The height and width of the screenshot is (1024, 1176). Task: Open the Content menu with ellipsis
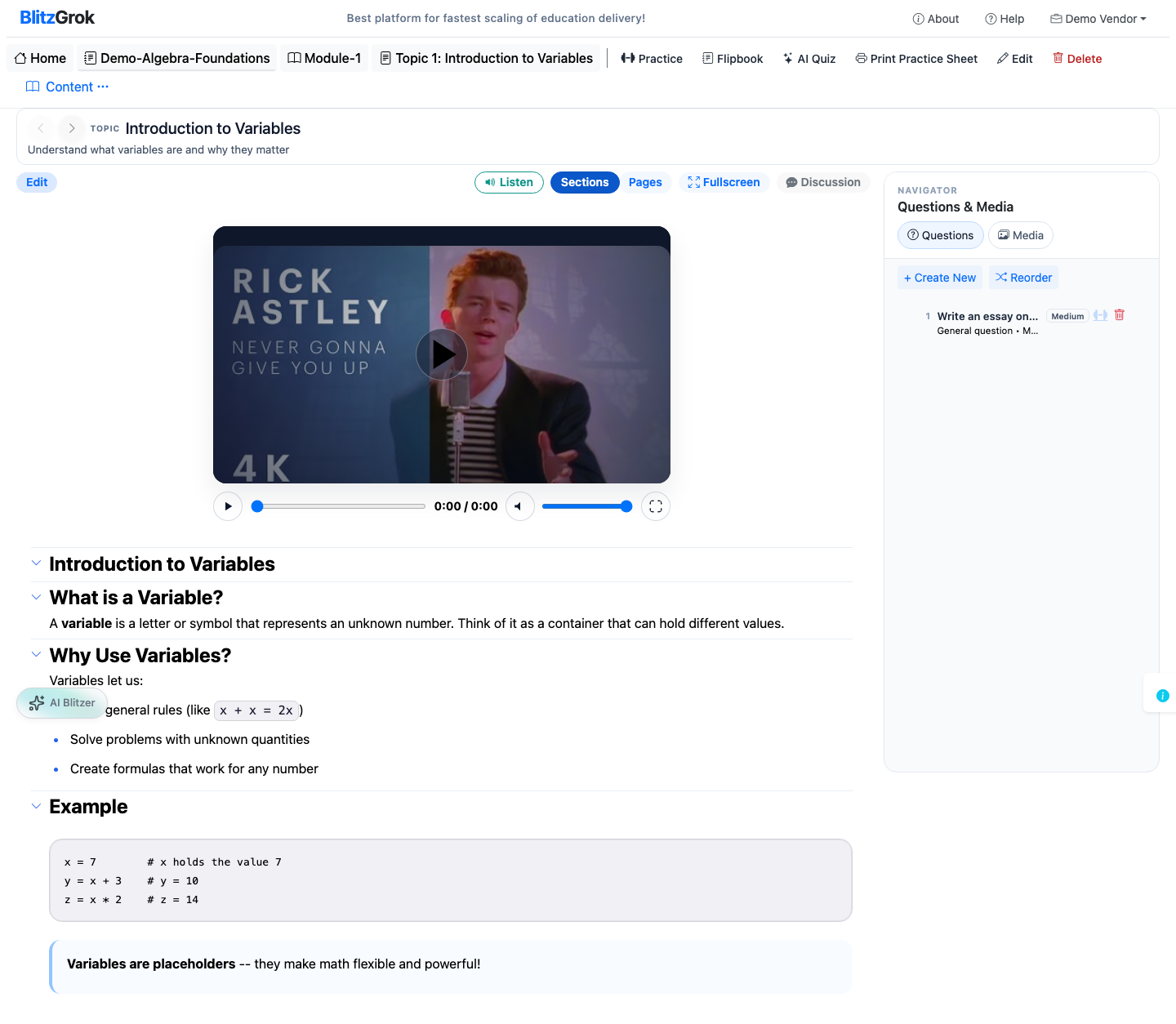pyautogui.click(x=68, y=87)
